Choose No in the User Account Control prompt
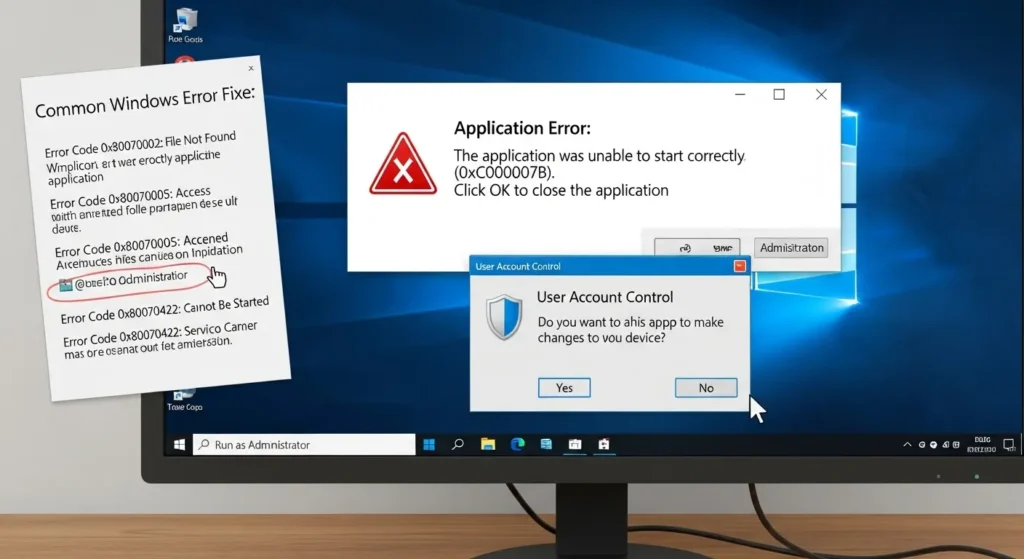 706,387
